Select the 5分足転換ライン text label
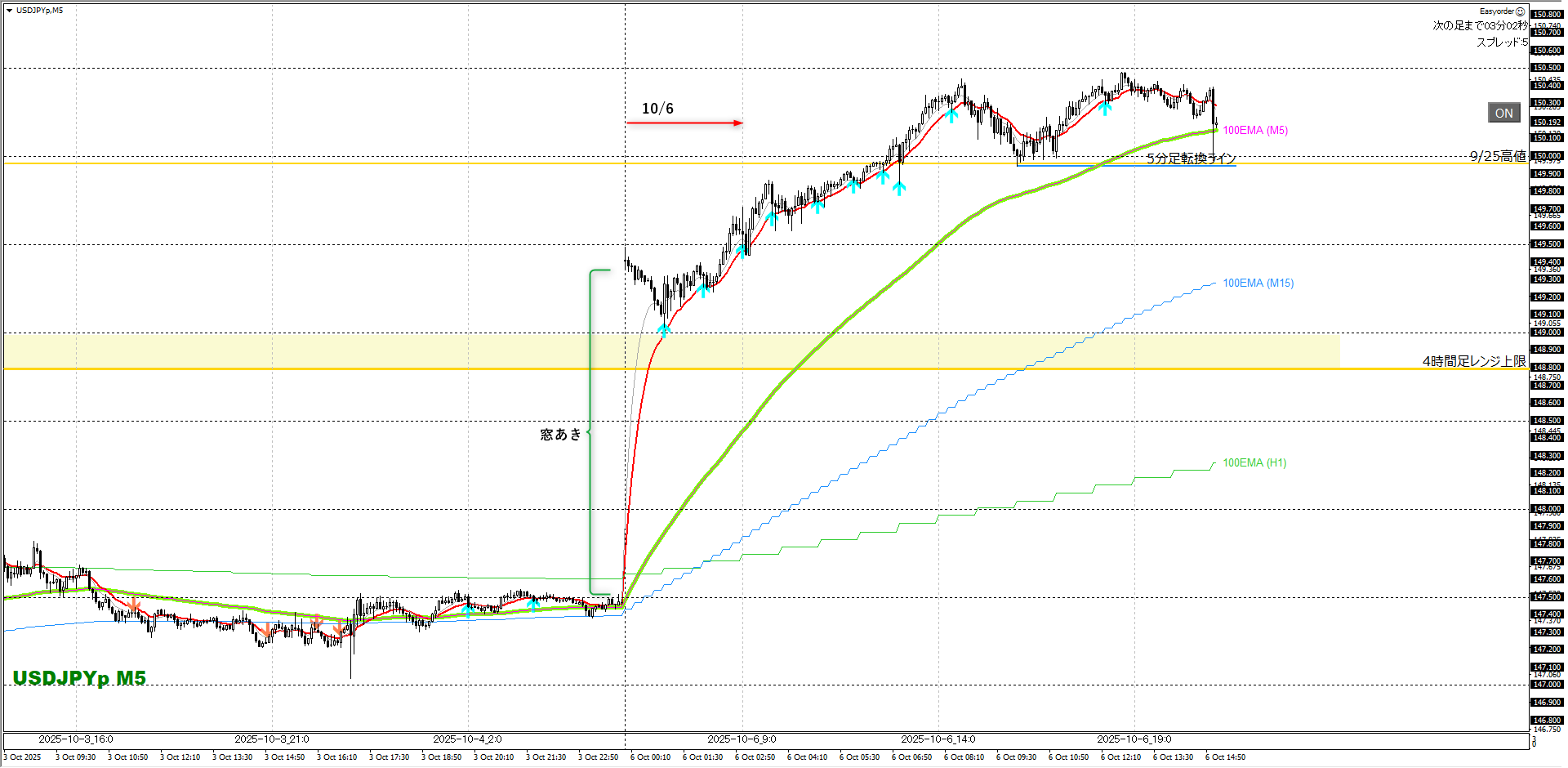 (x=1190, y=159)
